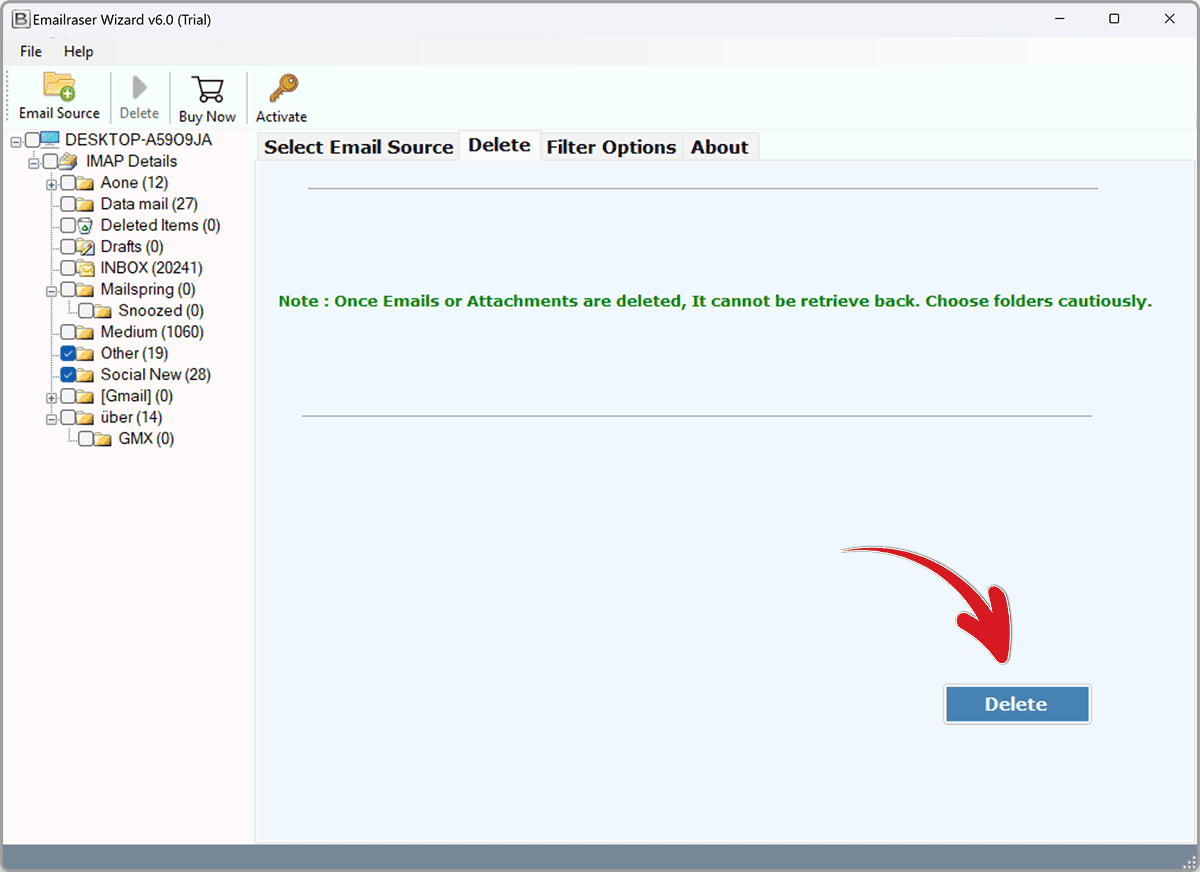Click the grayed Delete toolbar icon

(139, 87)
